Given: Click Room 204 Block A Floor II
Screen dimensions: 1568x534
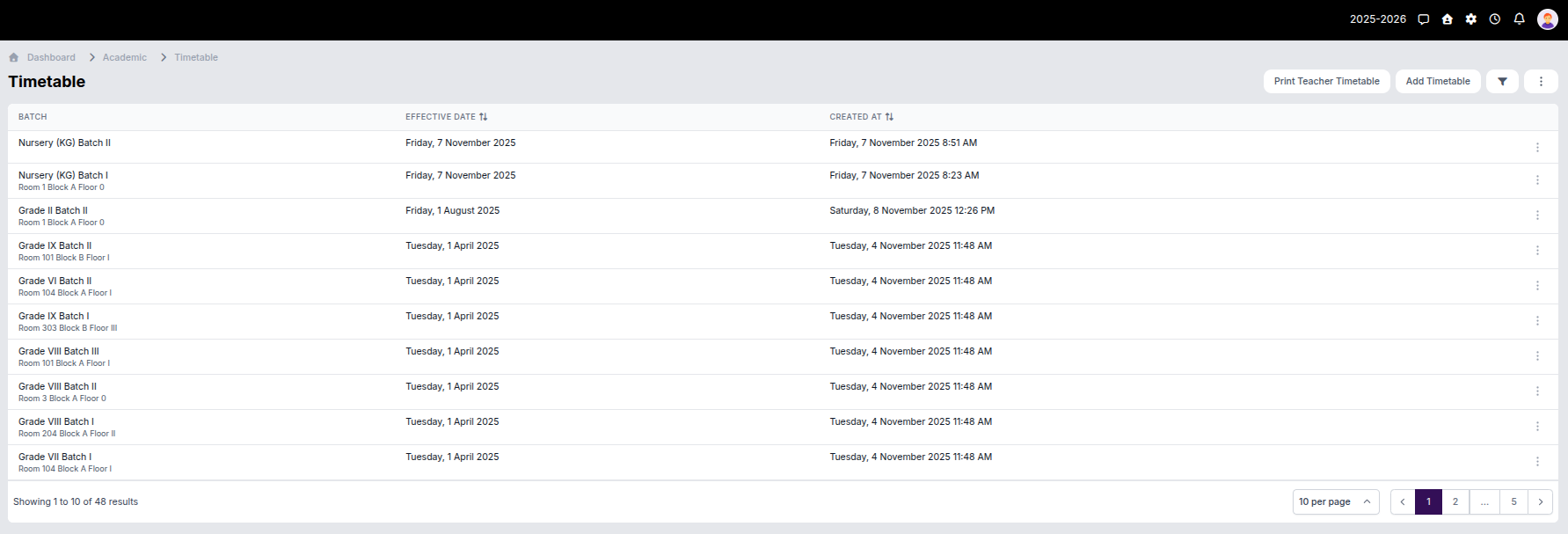Looking at the screenshot, I should [67, 434].
